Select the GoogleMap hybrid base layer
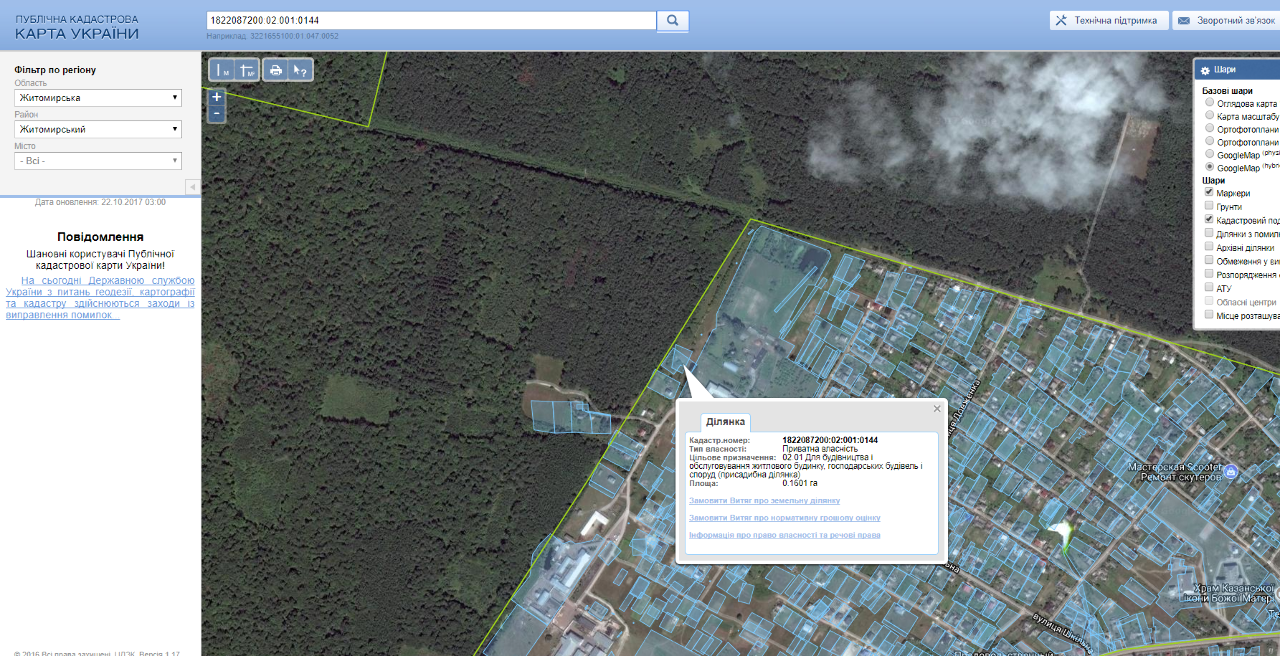The image size is (1280, 656). (1210, 168)
